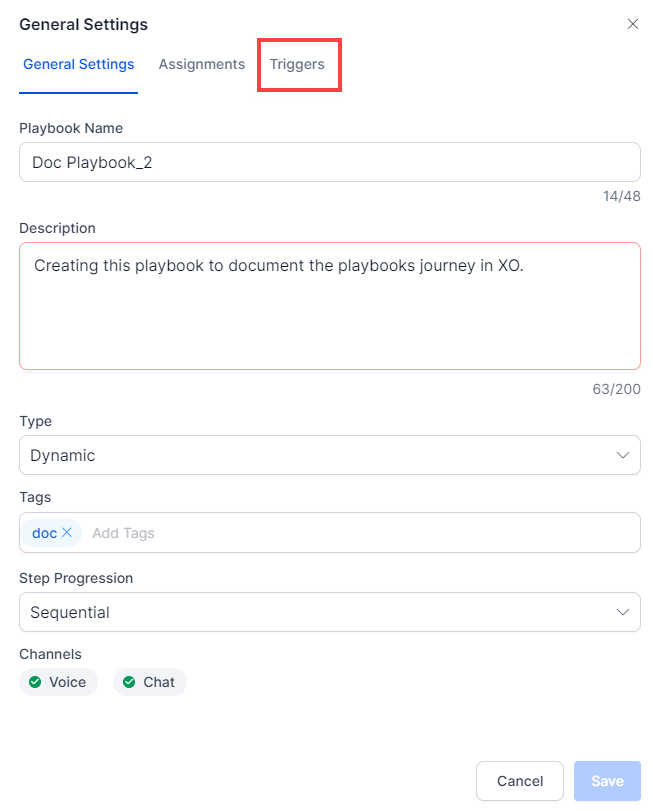
Task: Click the doc tag chip
Action: click(44, 533)
